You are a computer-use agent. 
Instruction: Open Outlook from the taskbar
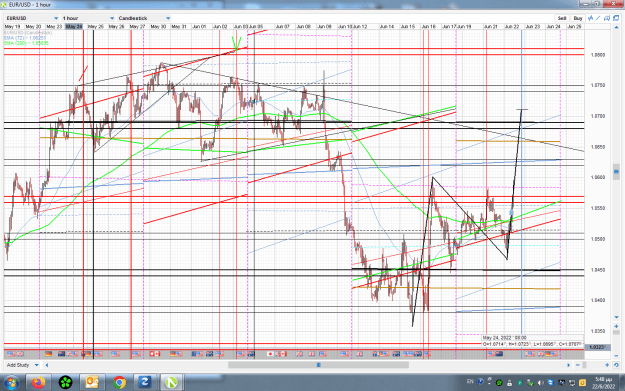[x=92, y=383]
